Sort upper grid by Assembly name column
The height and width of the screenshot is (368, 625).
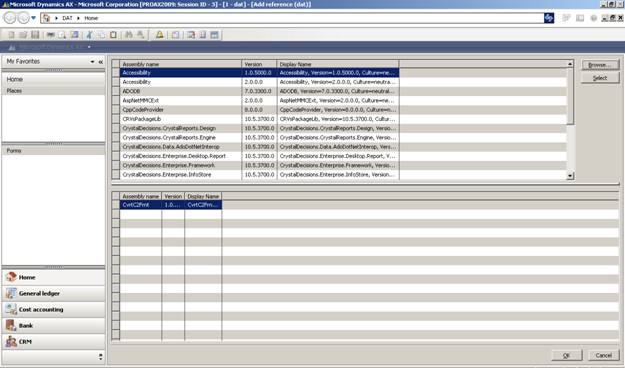181,64
